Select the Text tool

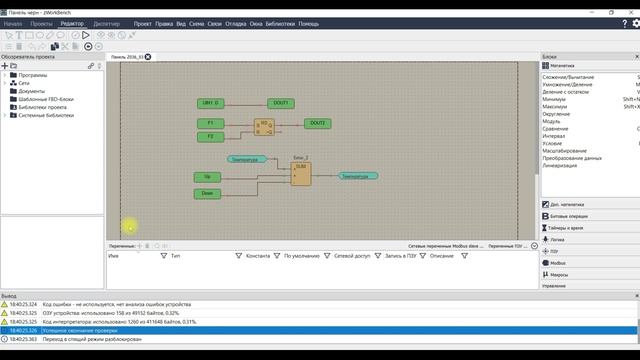point(19,36)
